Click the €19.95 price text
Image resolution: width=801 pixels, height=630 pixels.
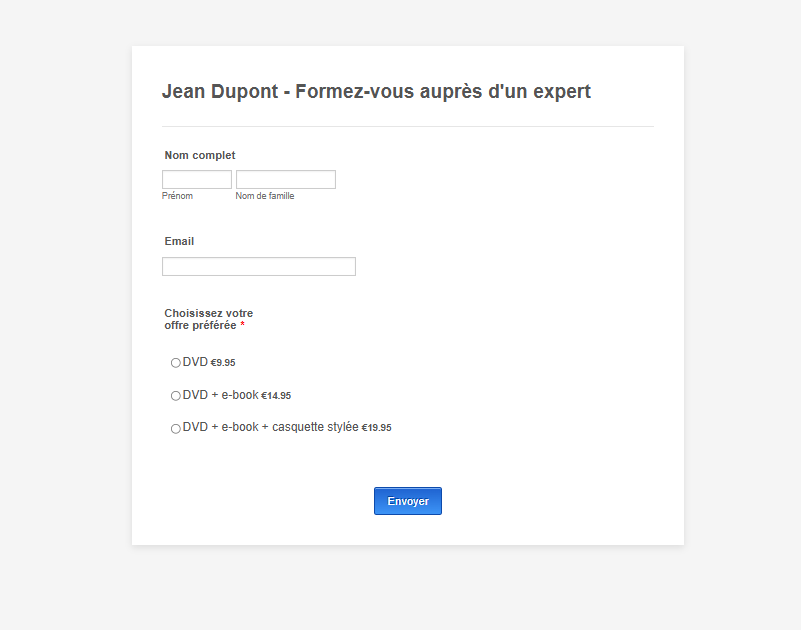coord(377,427)
